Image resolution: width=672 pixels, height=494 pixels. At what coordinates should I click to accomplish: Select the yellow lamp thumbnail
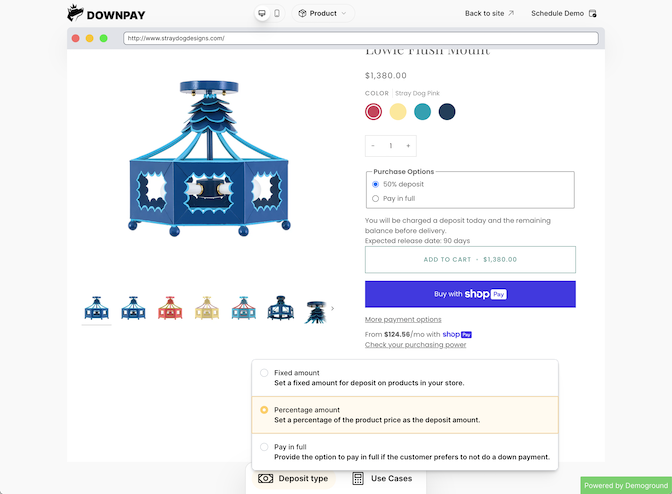(x=207, y=308)
